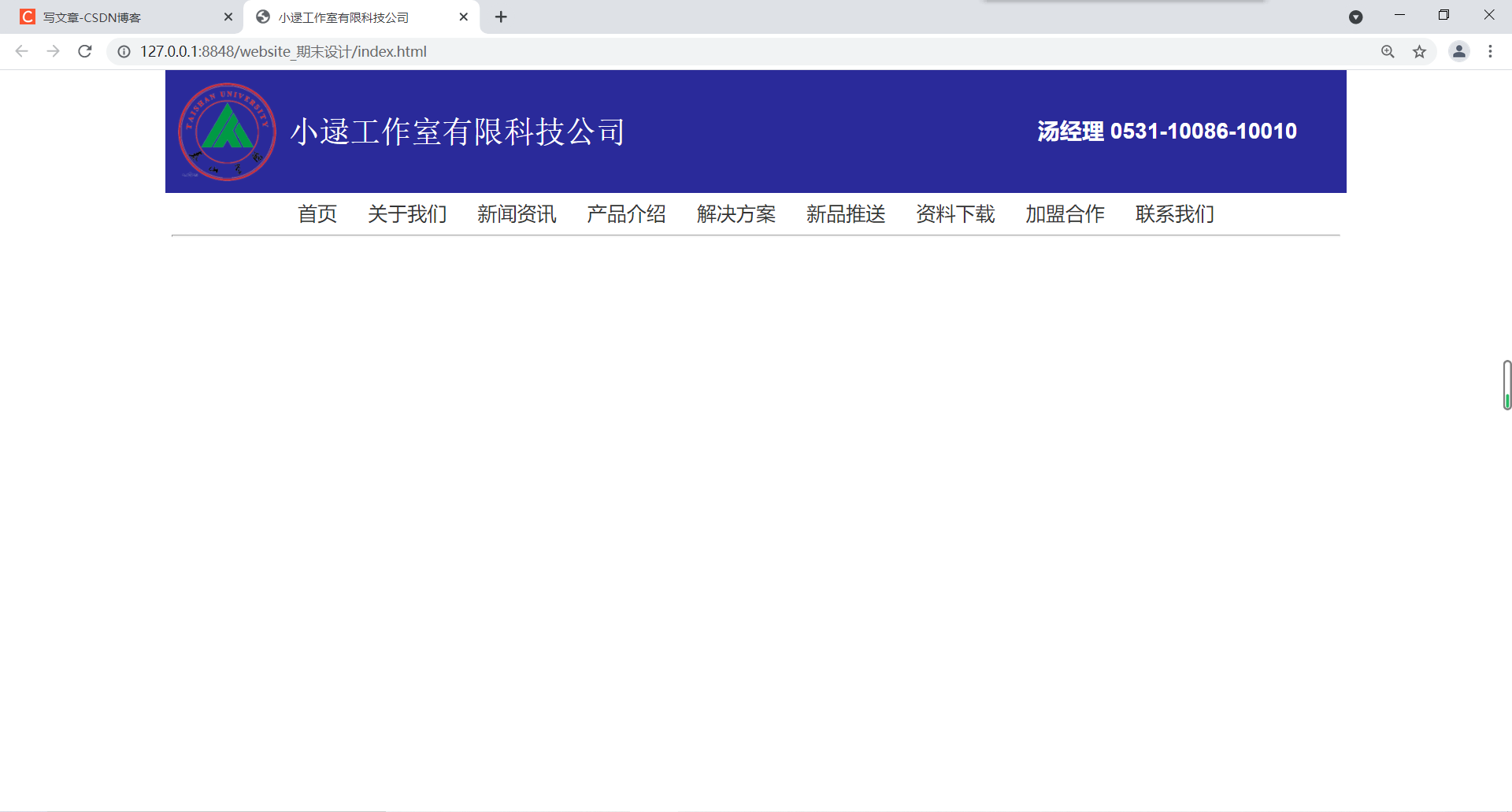Image resolution: width=1512 pixels, height=812 pixels.
Task: Open the zoom magnifier icon in address bar
Action: tap(1387, 51)
